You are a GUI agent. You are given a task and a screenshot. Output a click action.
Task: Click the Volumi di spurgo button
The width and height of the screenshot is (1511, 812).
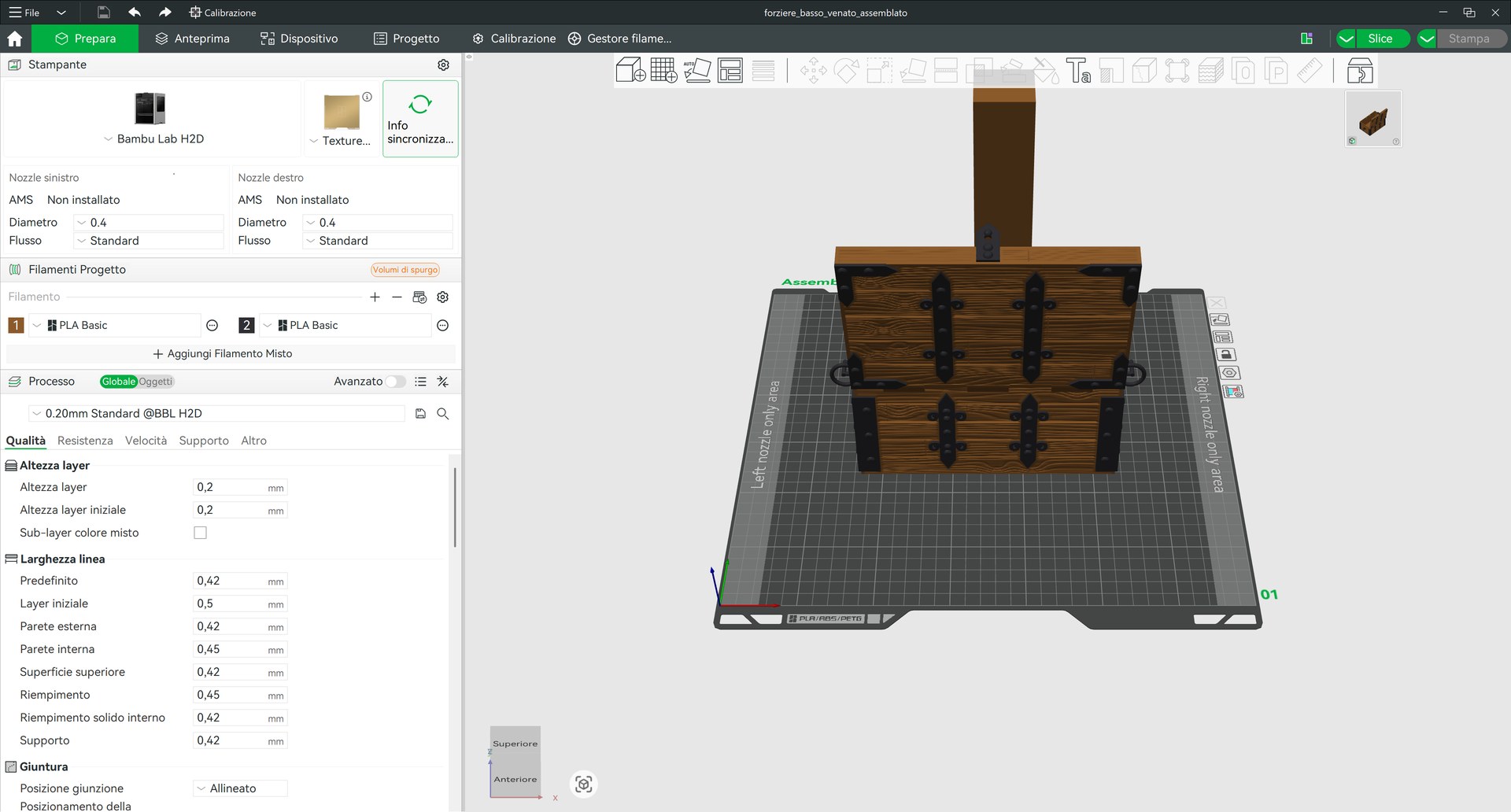click(x=405, y=270)
